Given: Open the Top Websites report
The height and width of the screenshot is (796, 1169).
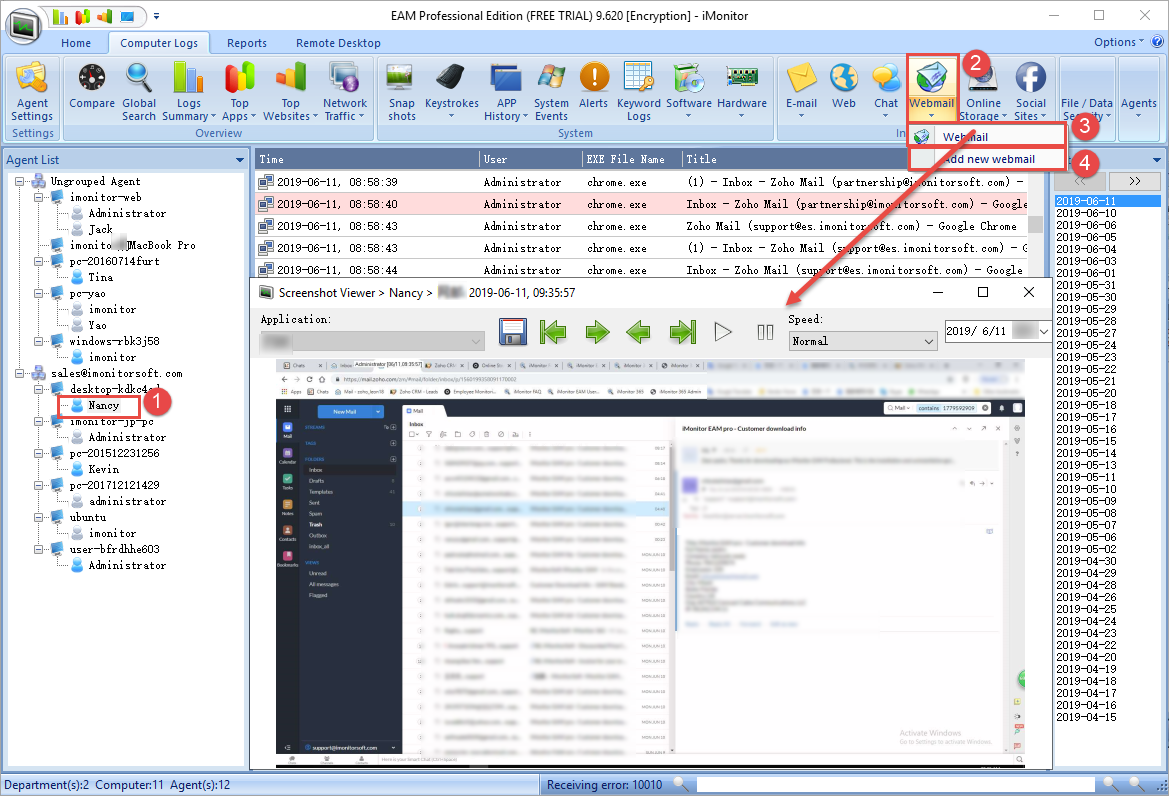Looking at the screenshot, I should tap(290, 92).
